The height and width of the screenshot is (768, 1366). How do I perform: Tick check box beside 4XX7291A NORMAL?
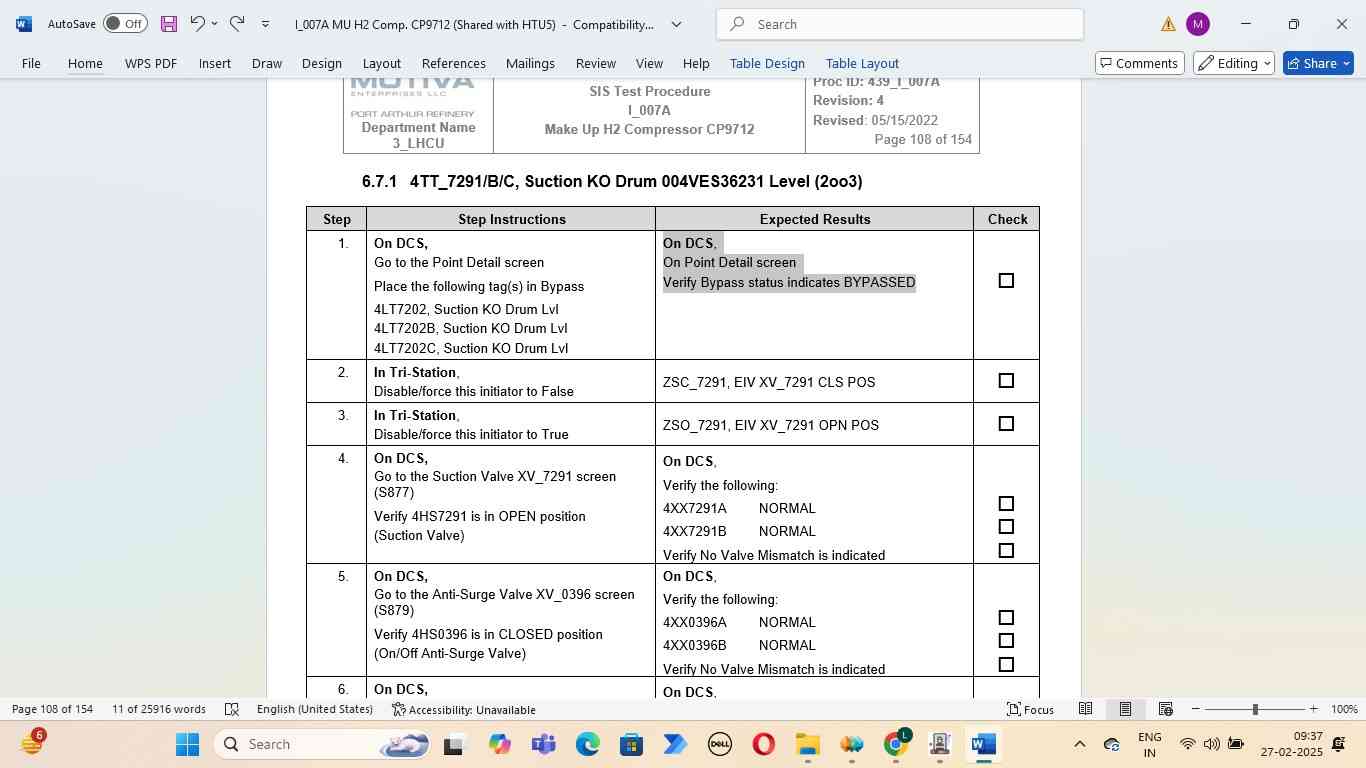click(1006, 504)
